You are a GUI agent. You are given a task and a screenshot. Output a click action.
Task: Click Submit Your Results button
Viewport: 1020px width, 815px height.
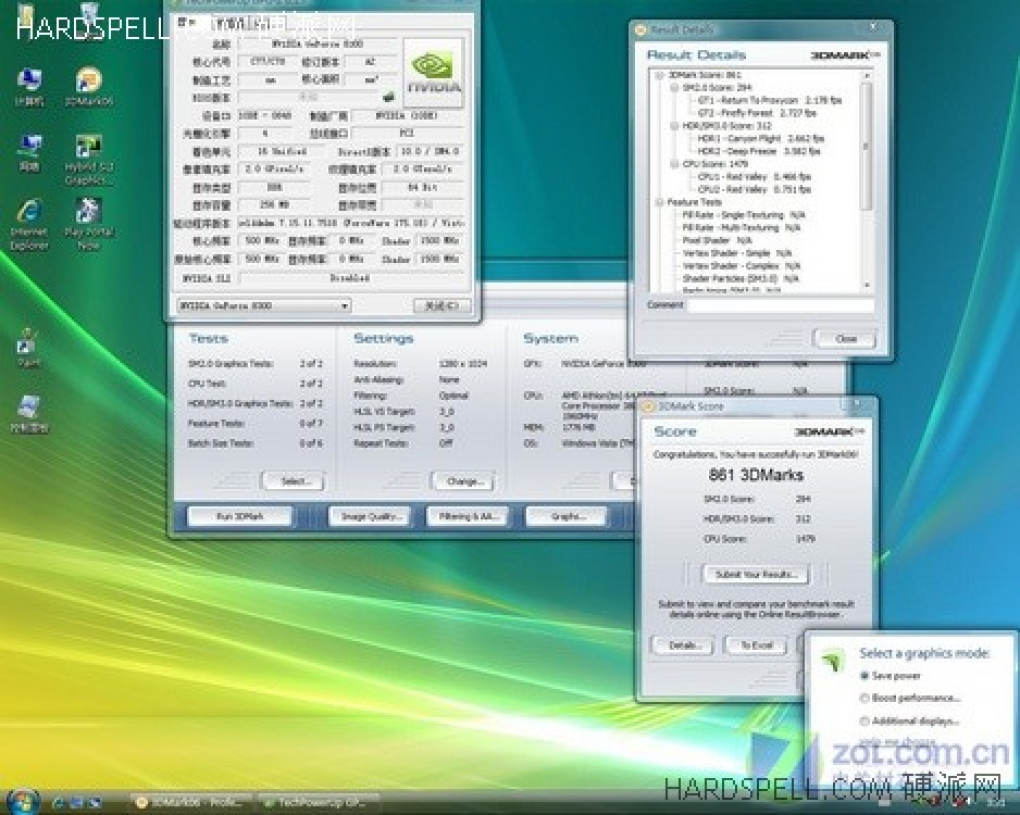pos(755,574)
